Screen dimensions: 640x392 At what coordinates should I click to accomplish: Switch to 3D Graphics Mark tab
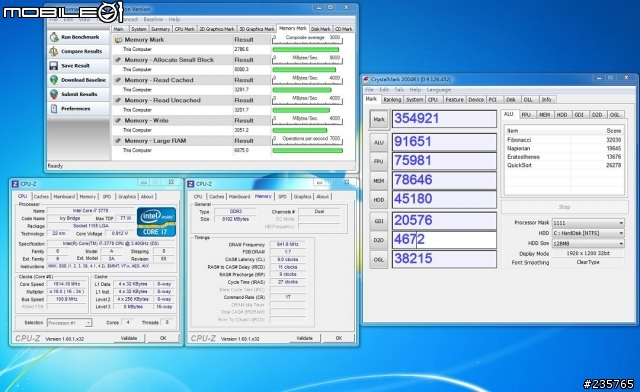[256, 29]
